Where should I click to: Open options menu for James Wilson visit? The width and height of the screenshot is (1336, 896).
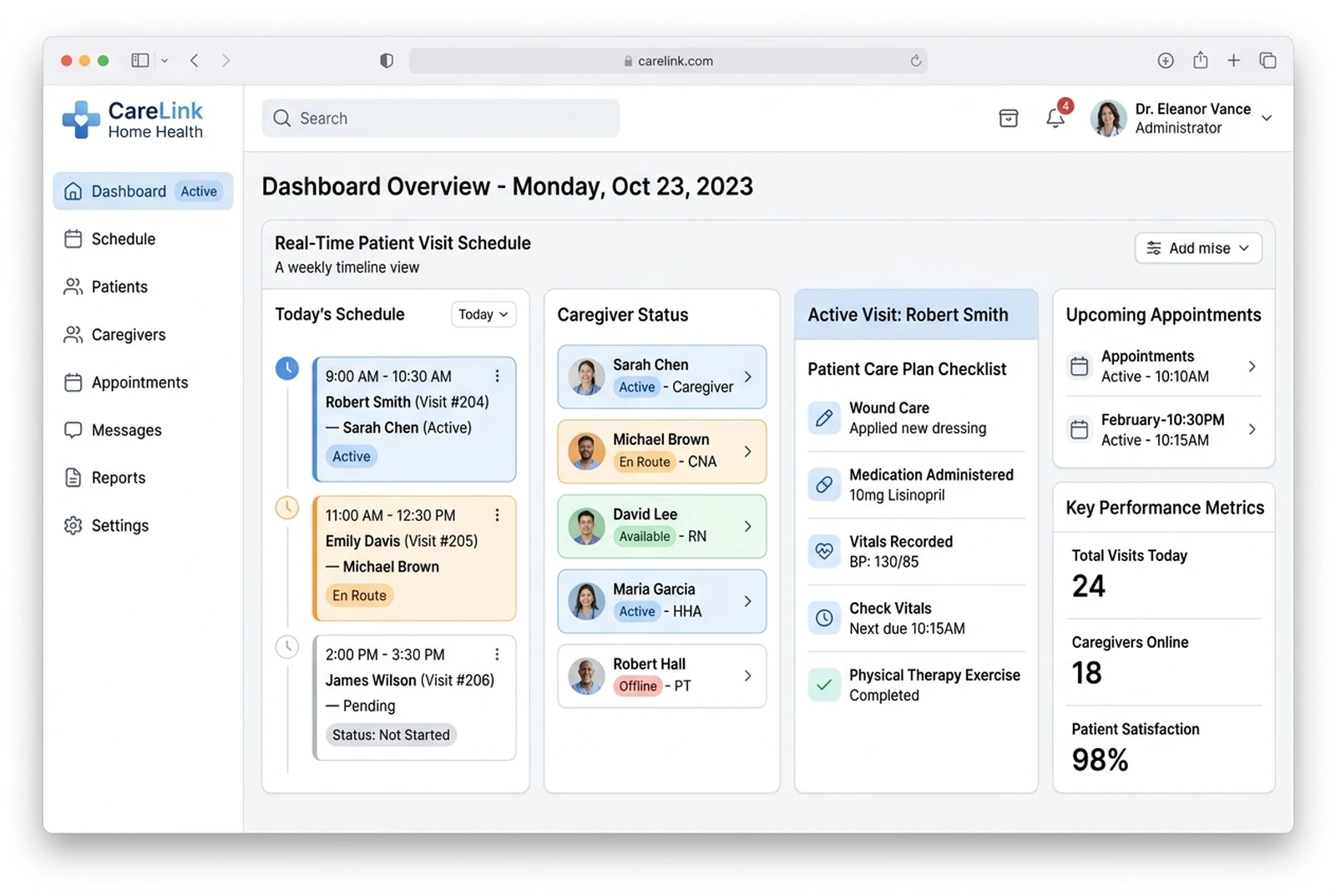pos(497,655)
